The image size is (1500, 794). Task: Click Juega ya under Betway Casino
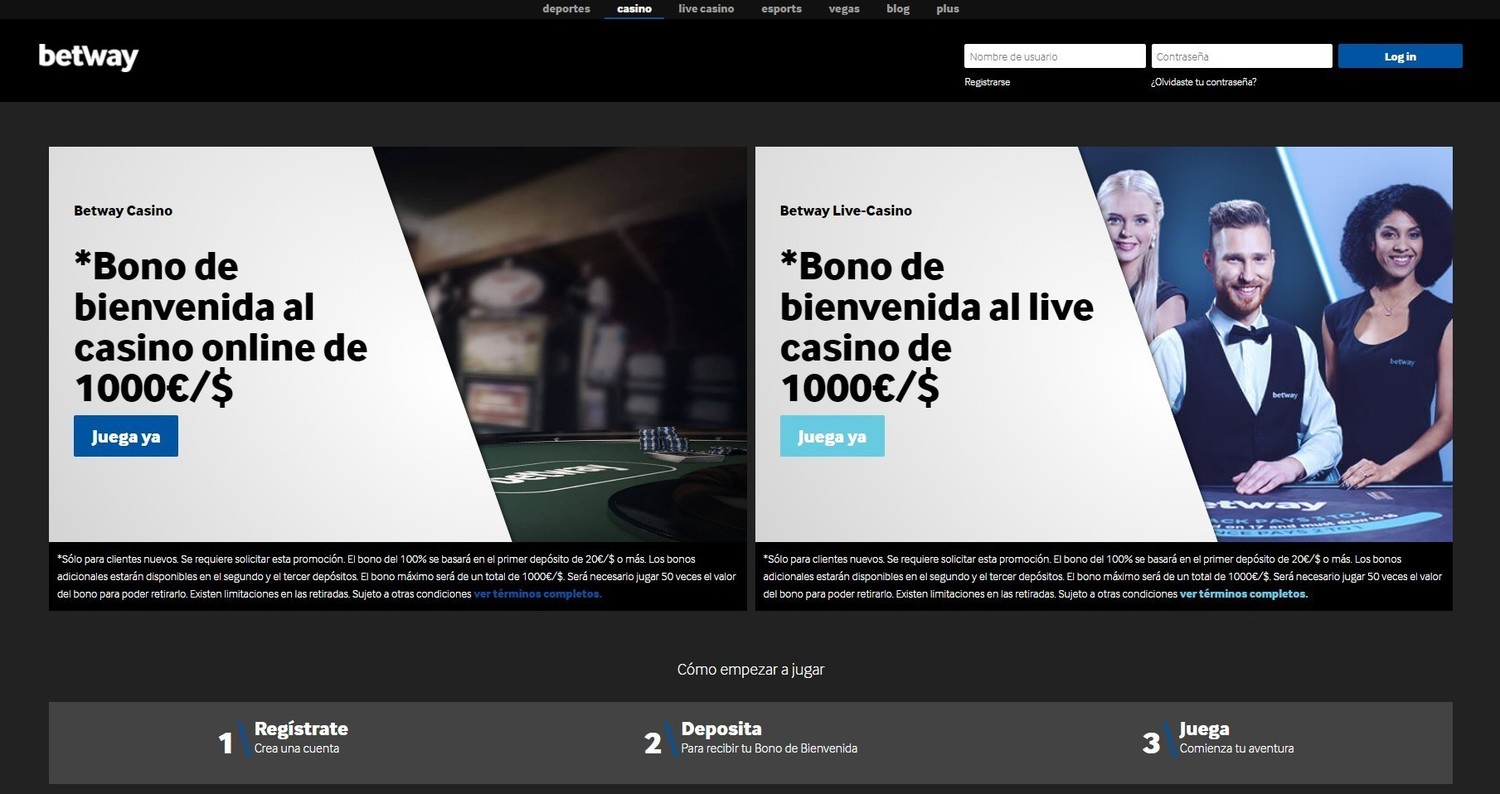[x=126, y=436]
